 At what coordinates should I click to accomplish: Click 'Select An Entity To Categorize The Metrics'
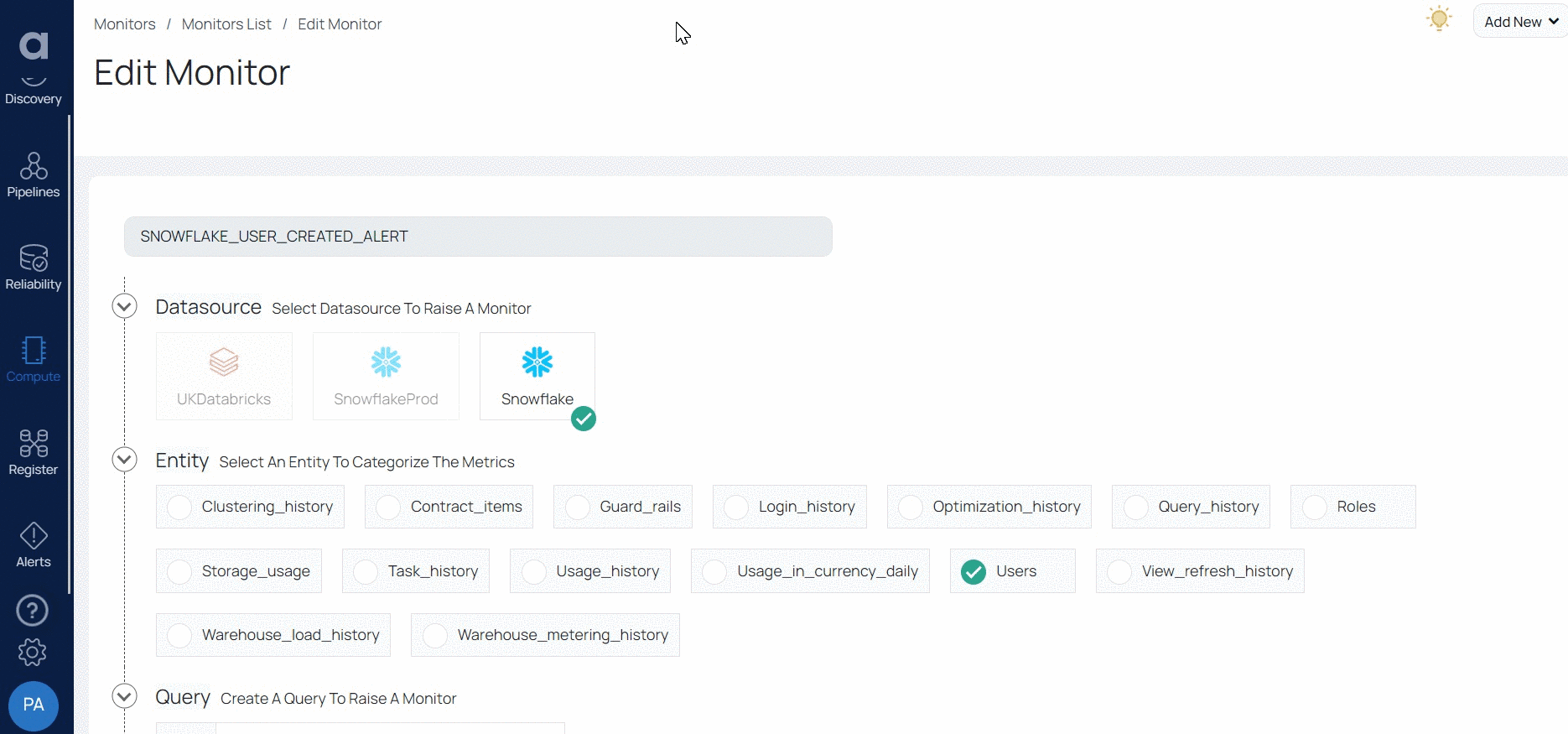tap(366, 462)
